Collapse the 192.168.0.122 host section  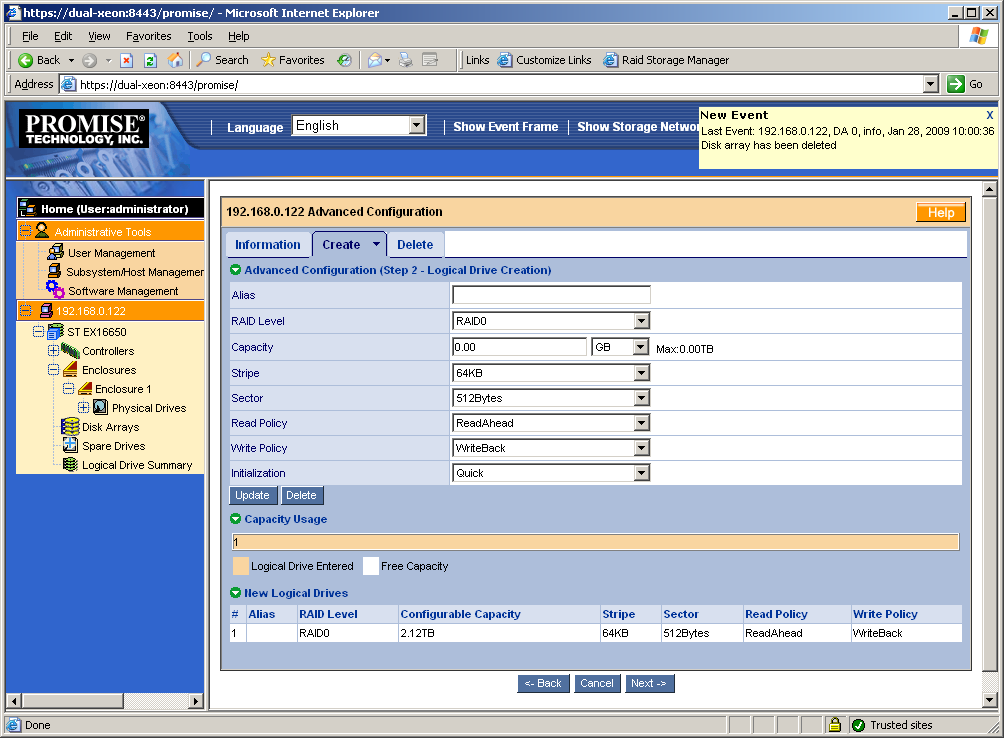26,311
